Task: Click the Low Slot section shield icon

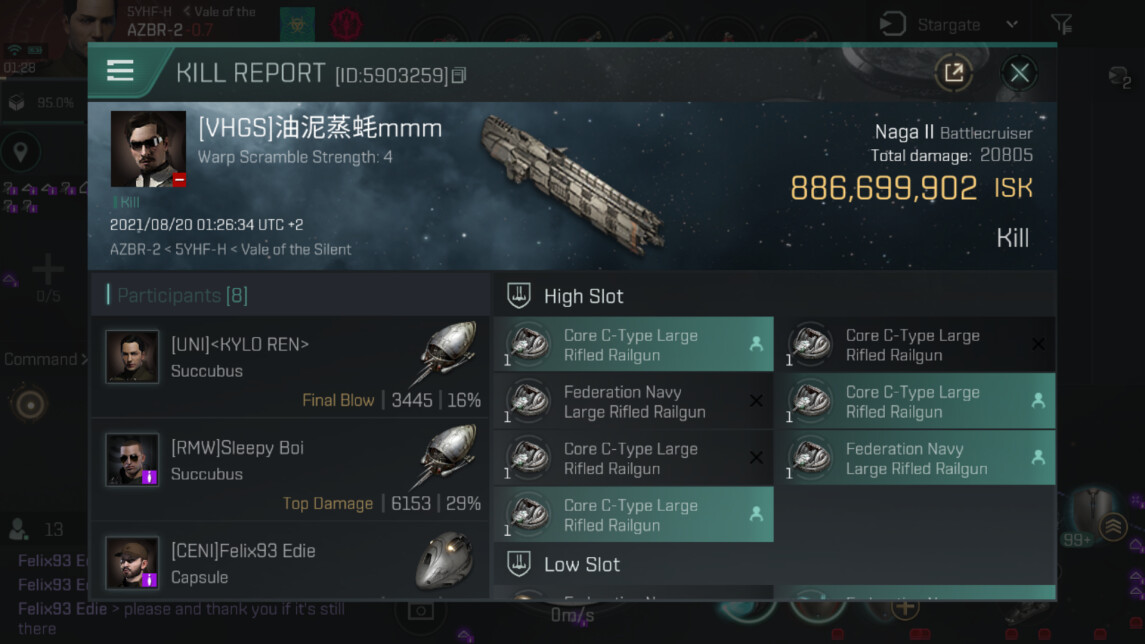Action: (518, 564)
